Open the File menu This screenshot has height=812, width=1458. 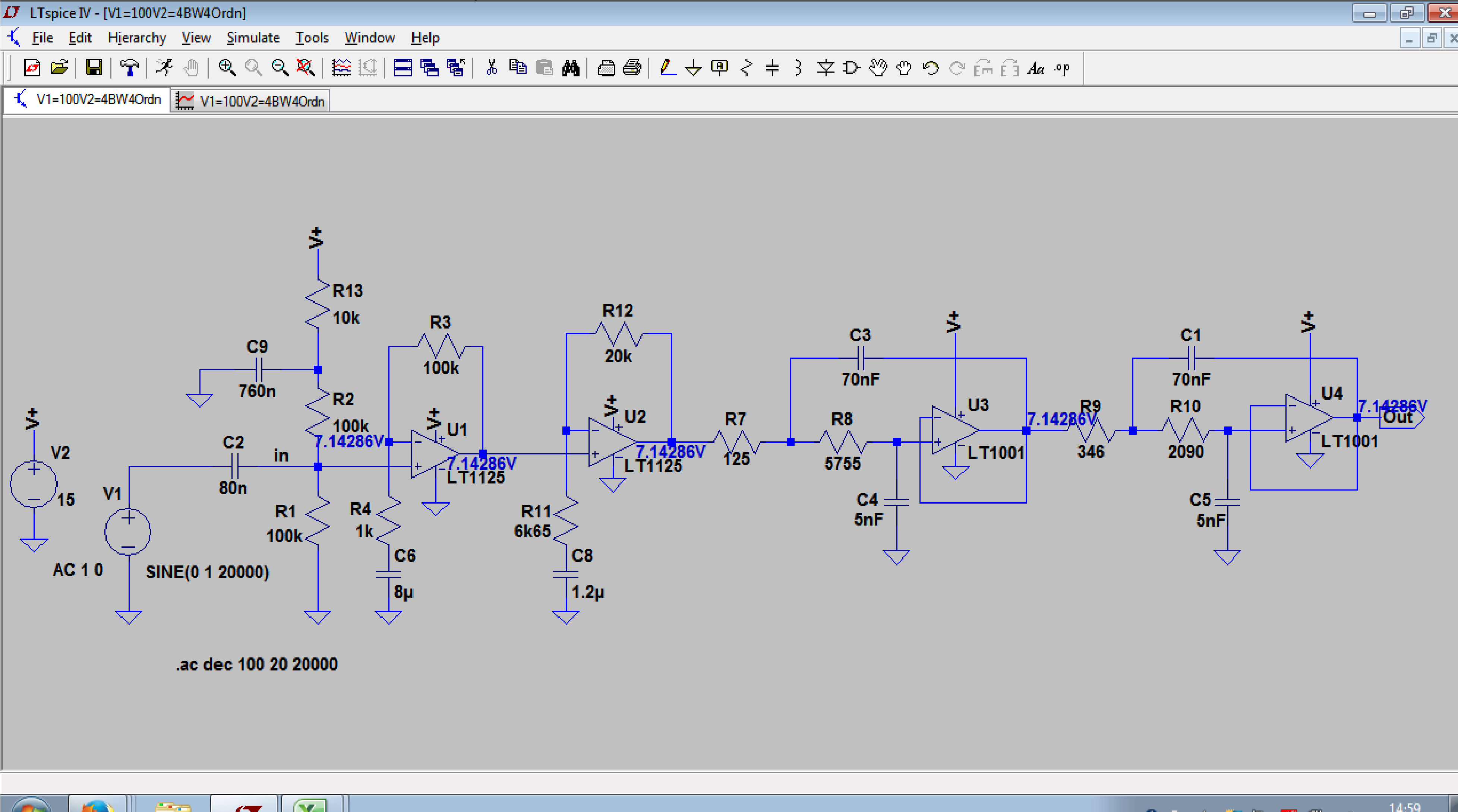pos(42,38)
